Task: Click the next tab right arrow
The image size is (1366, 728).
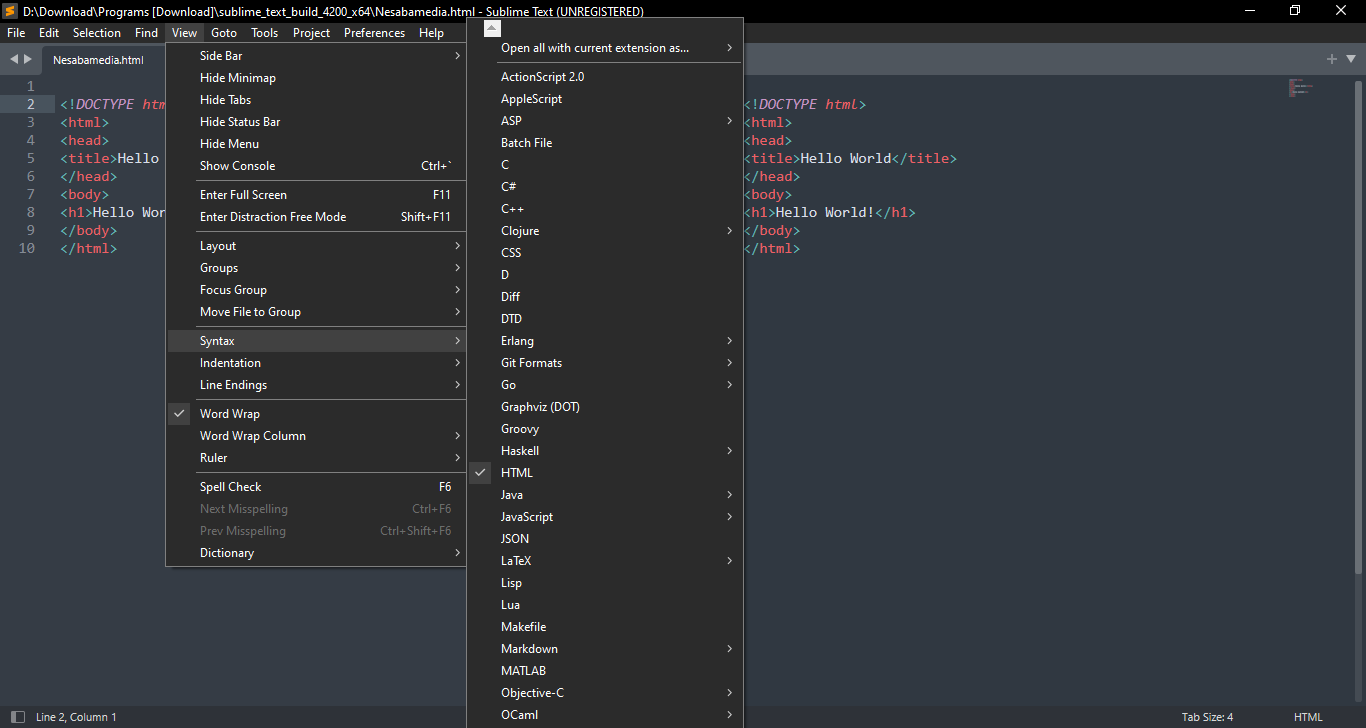Action: coord(27,59)
